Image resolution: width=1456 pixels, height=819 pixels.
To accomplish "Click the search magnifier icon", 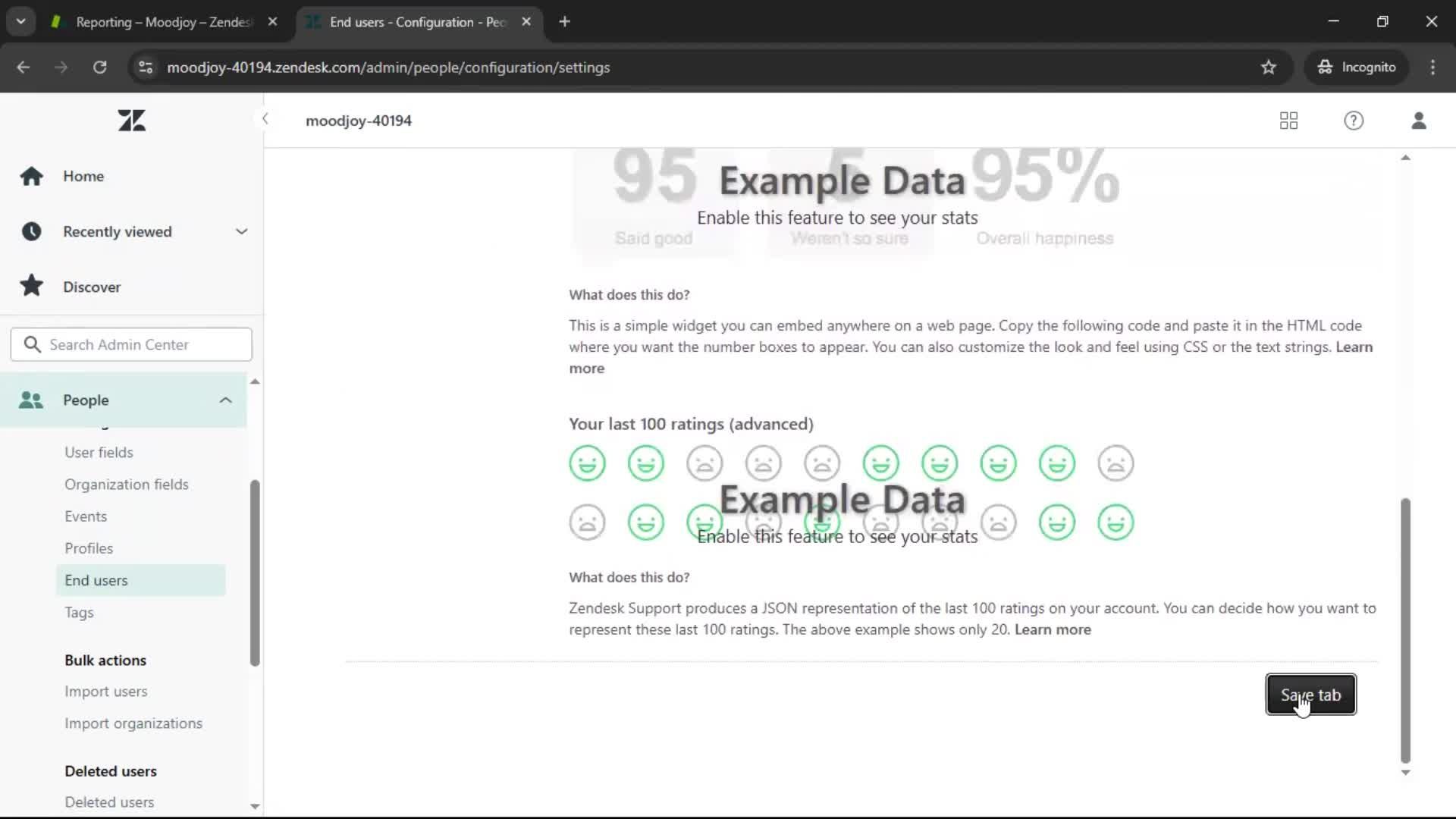I will click(x=32, y=344).
